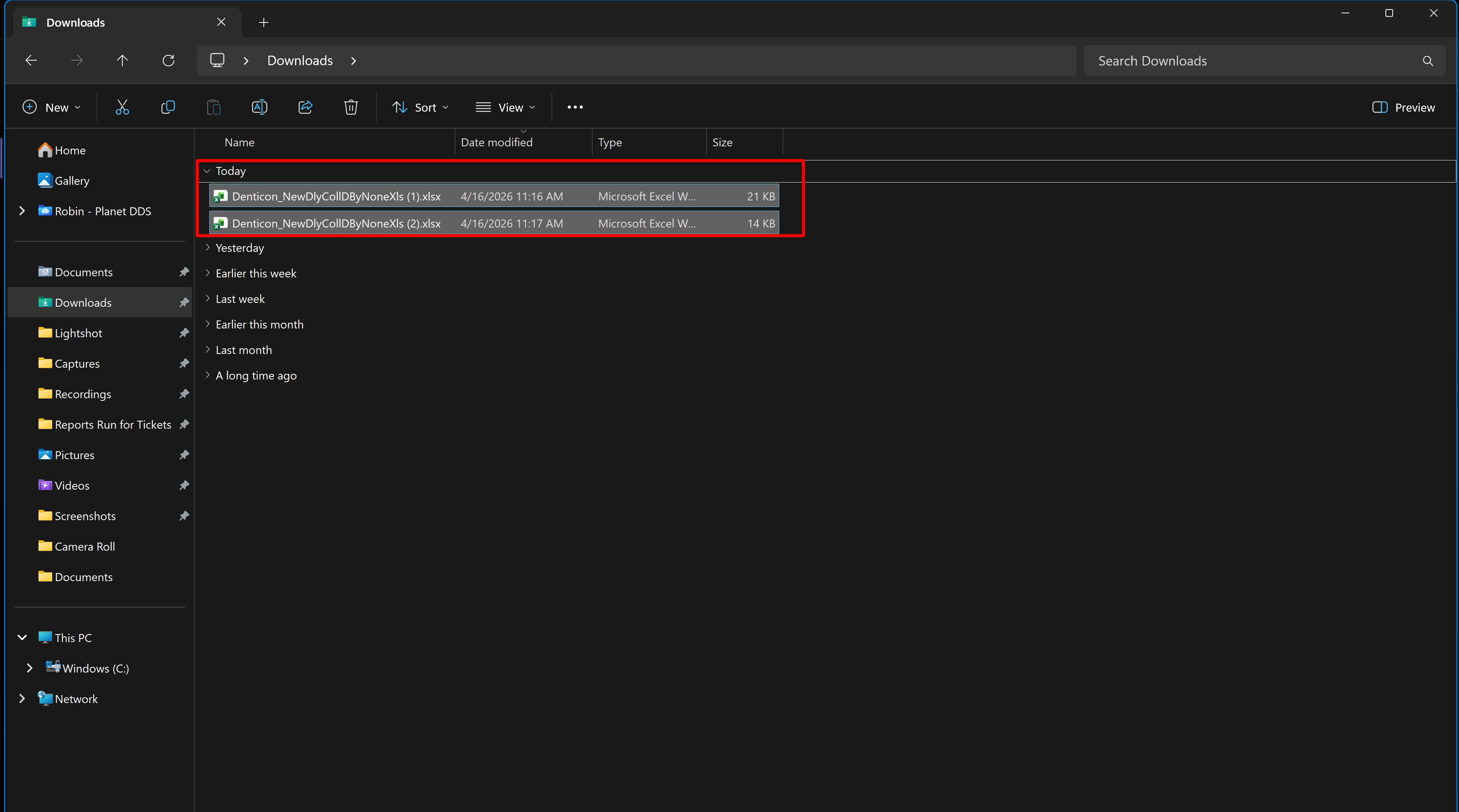The width and height of the screenshot is (1459, 812).
Task: Select Downloads in the sidebar
Action: (x=100, y=303)
